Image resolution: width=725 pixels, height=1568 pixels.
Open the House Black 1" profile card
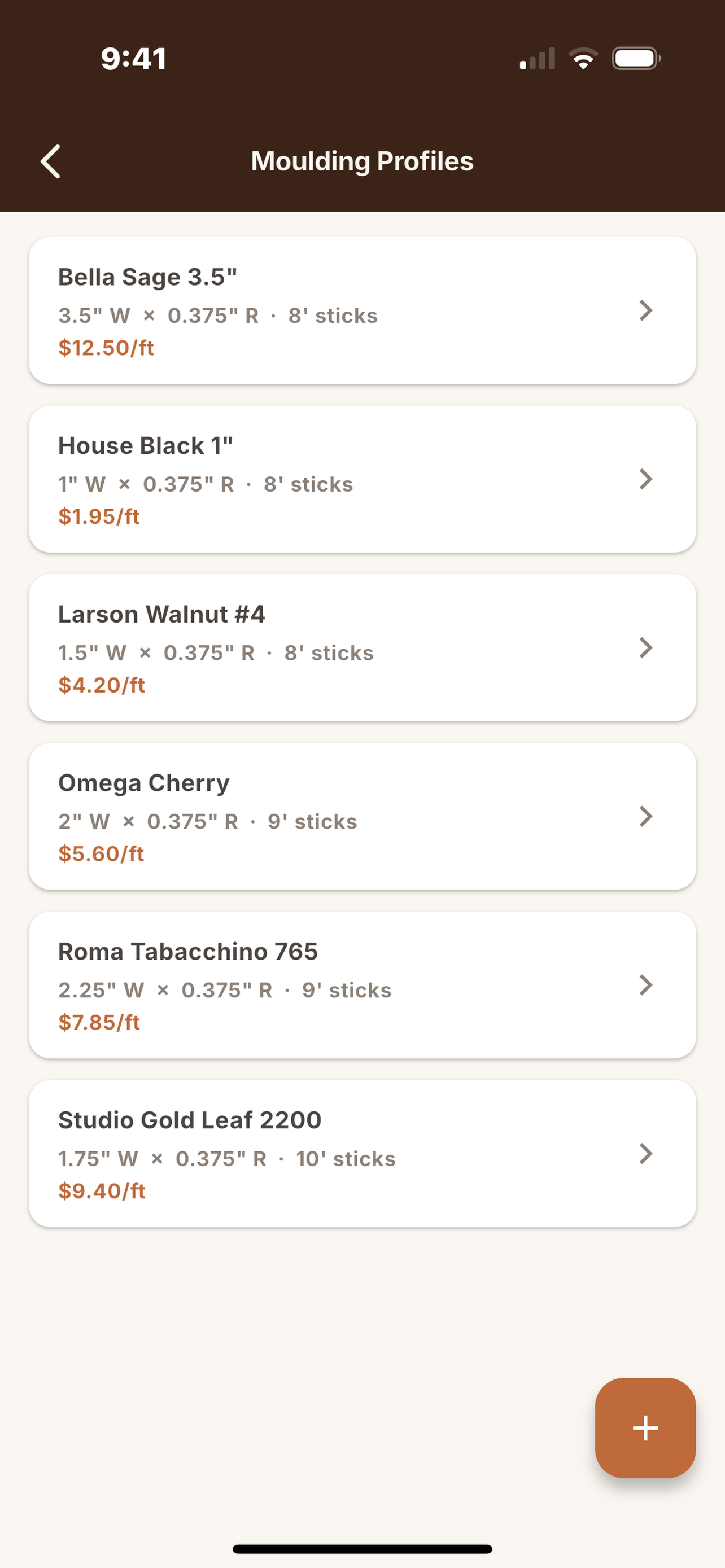point(362,479)
